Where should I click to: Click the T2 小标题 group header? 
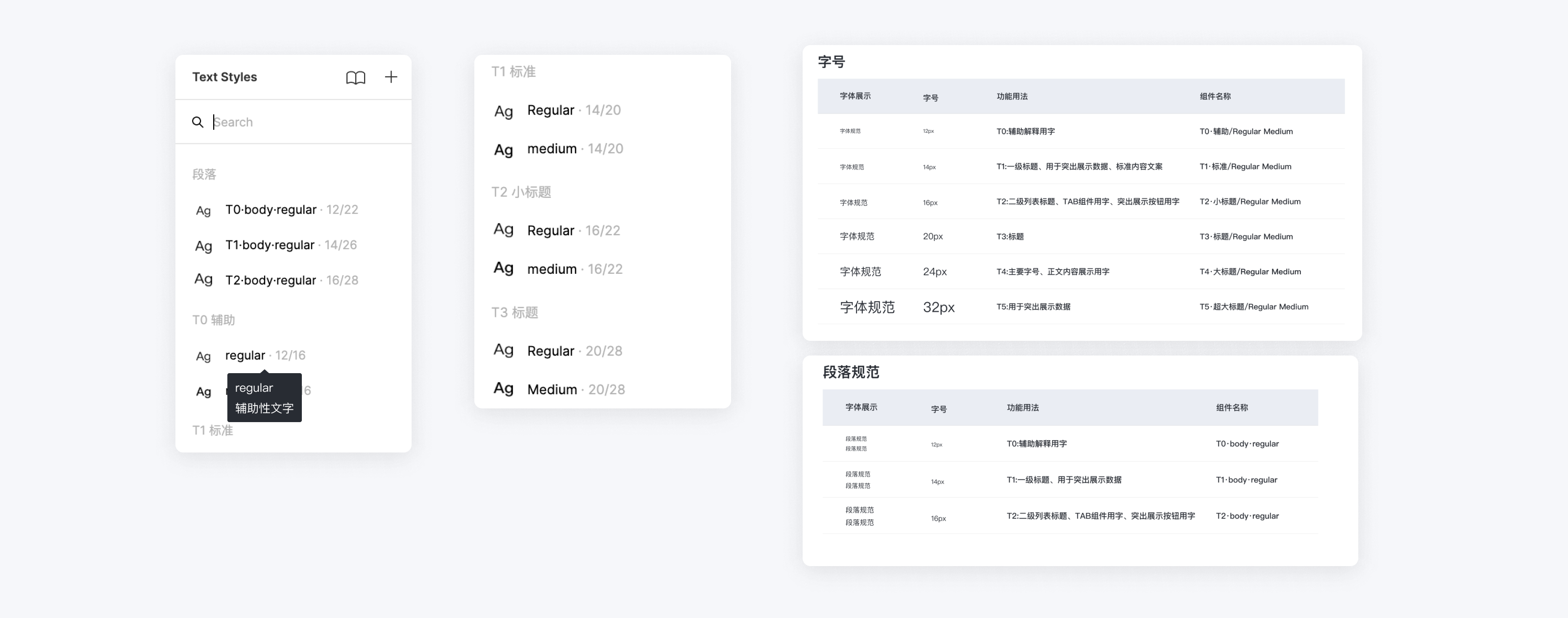click(x=521, y=192)
